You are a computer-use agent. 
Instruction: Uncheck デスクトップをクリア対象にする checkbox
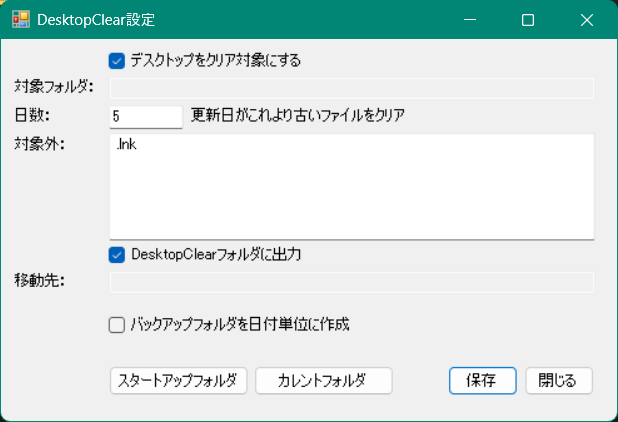117,60
